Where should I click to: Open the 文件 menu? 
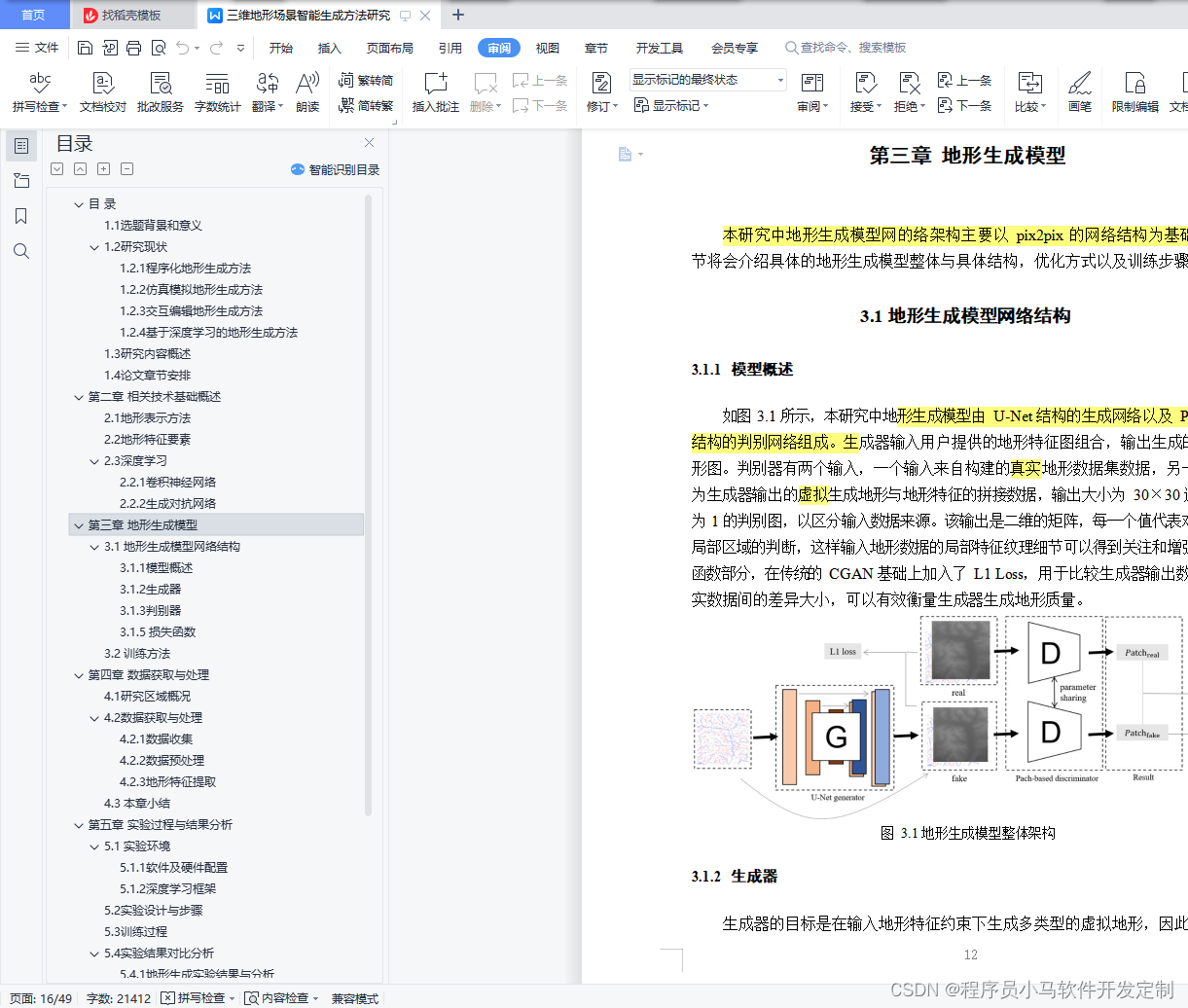click(x=38, y=48)
